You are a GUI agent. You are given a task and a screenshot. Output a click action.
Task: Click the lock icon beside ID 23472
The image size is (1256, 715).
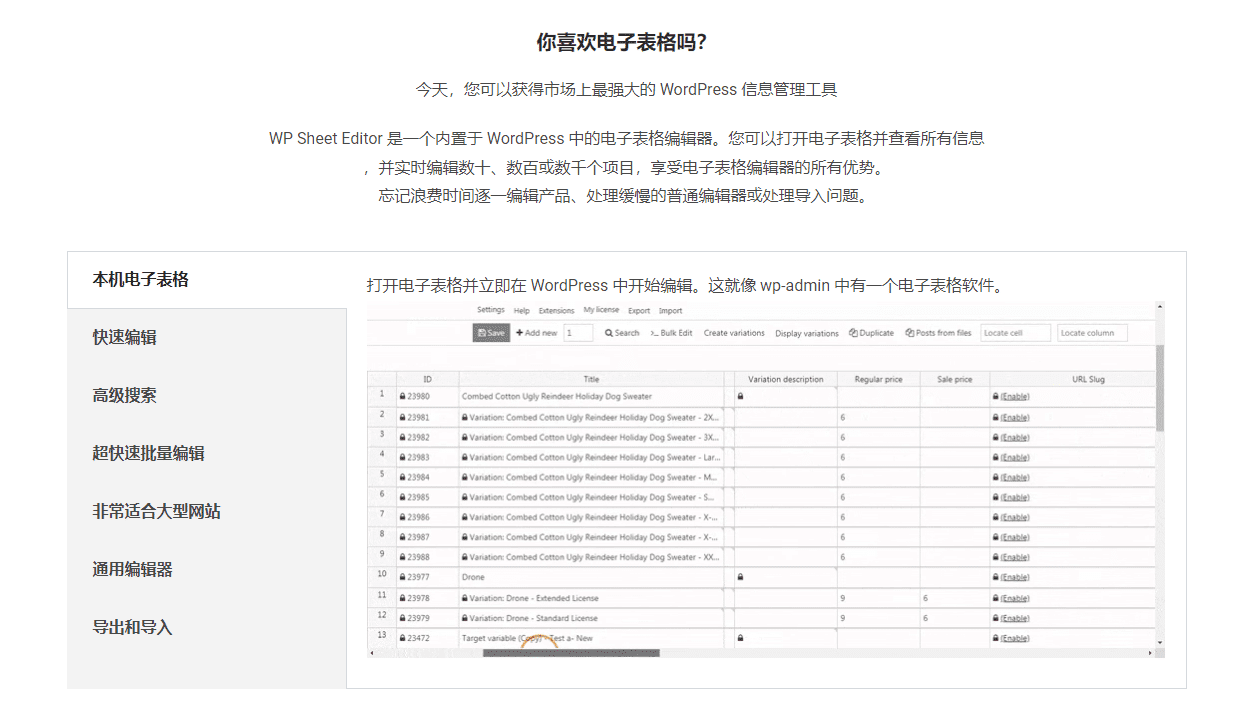(402, 638)
